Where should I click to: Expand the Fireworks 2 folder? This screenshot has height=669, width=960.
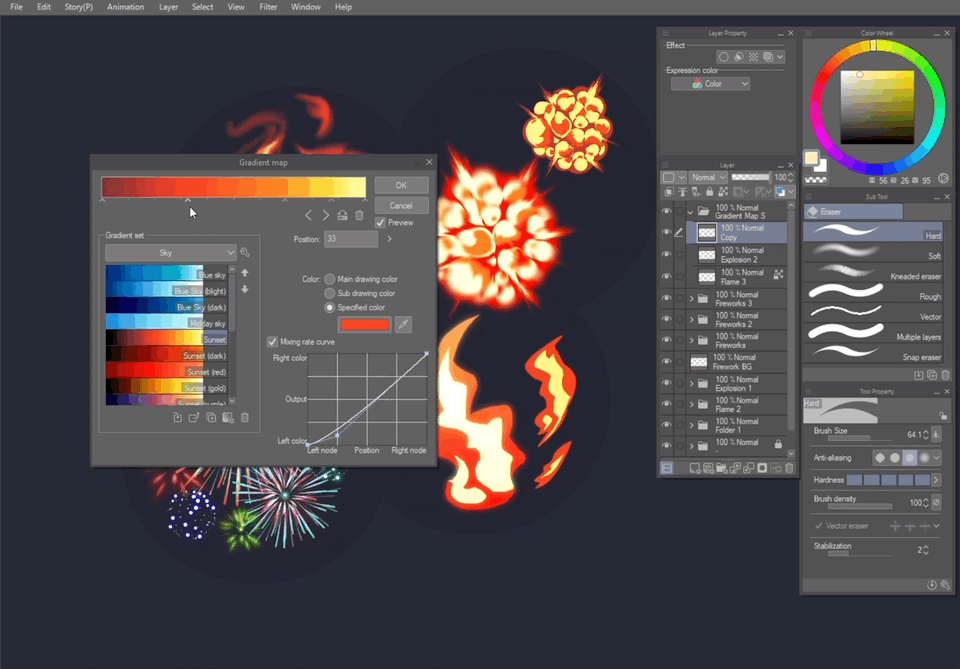(x=692, y=320)
